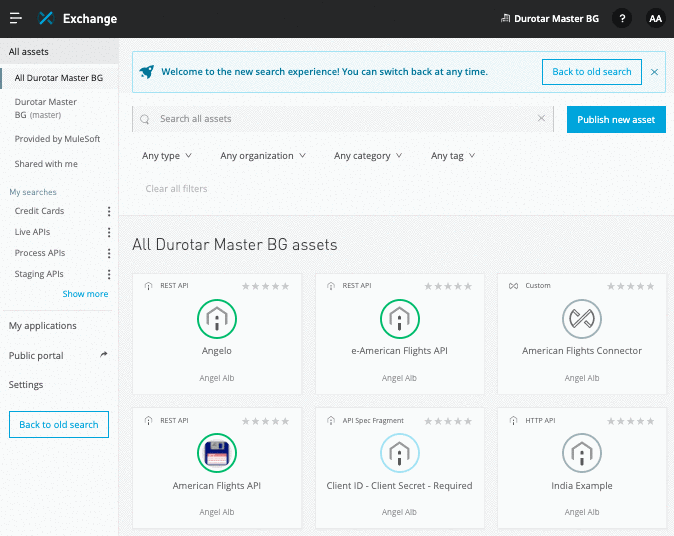The image size is (674, 536).
Task: Click Durotar Master BG organization switcher
Action: point(550,18)
